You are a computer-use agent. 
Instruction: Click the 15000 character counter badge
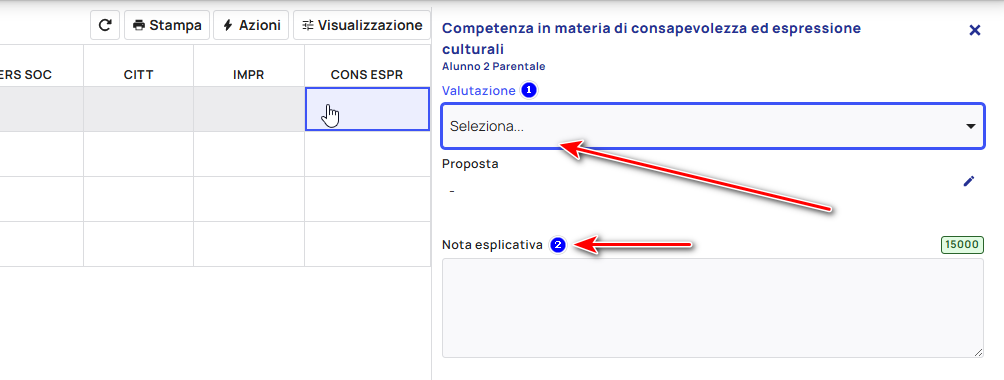click(962, 244)
